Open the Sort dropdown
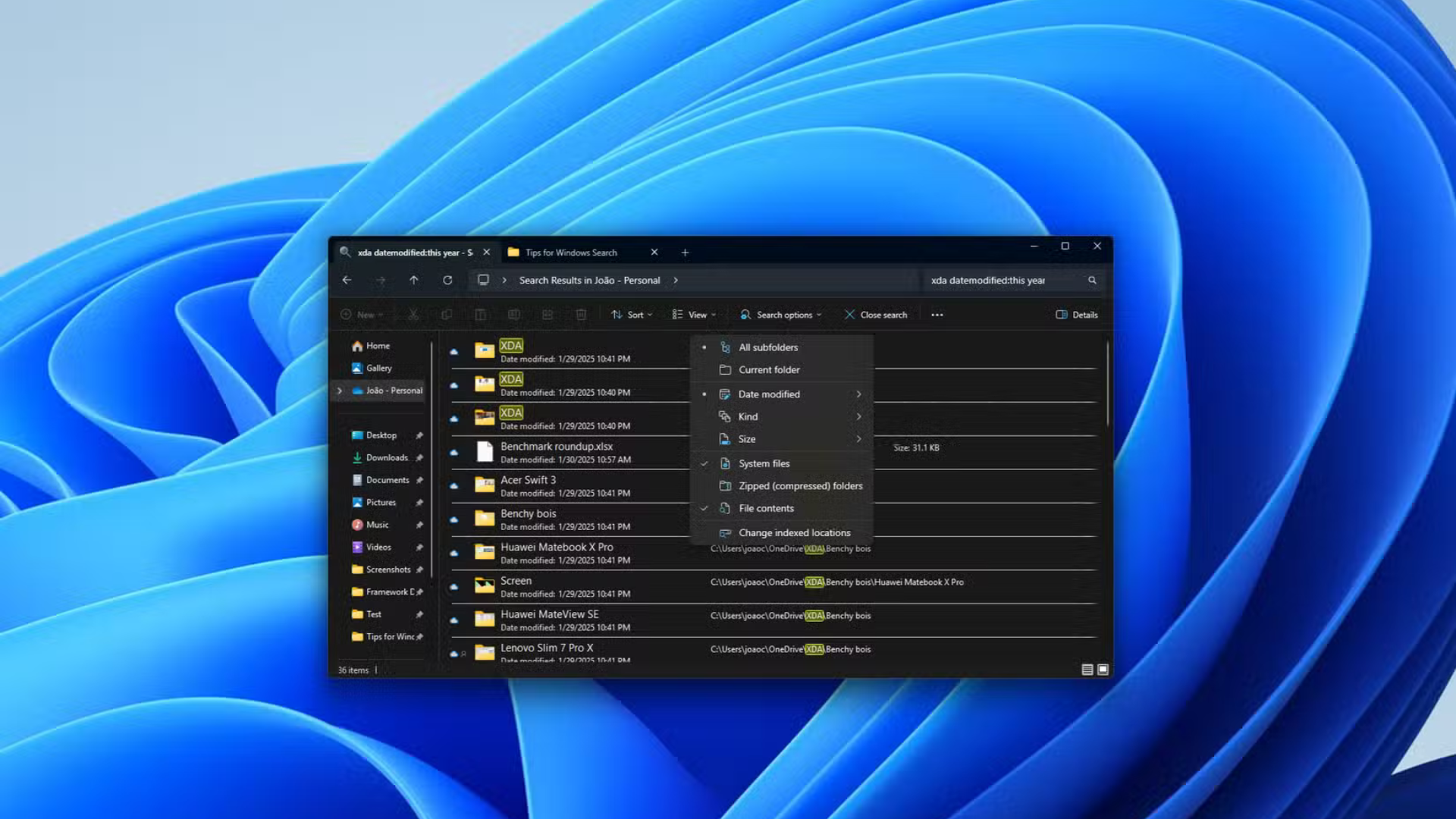The width and height of the screenshot is (1456, 819). [x=632, y=314]
